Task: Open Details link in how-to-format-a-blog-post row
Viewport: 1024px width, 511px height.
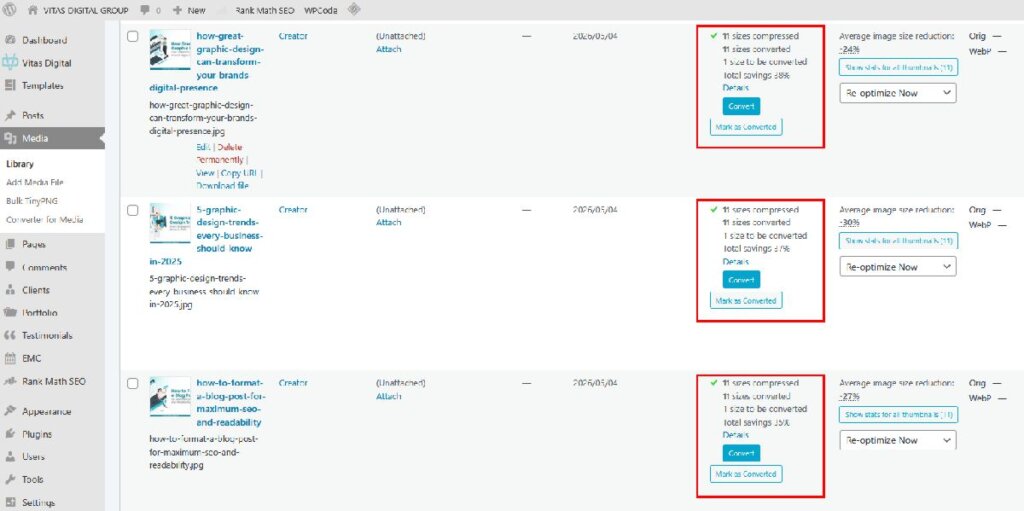Action: click(735, 435)
